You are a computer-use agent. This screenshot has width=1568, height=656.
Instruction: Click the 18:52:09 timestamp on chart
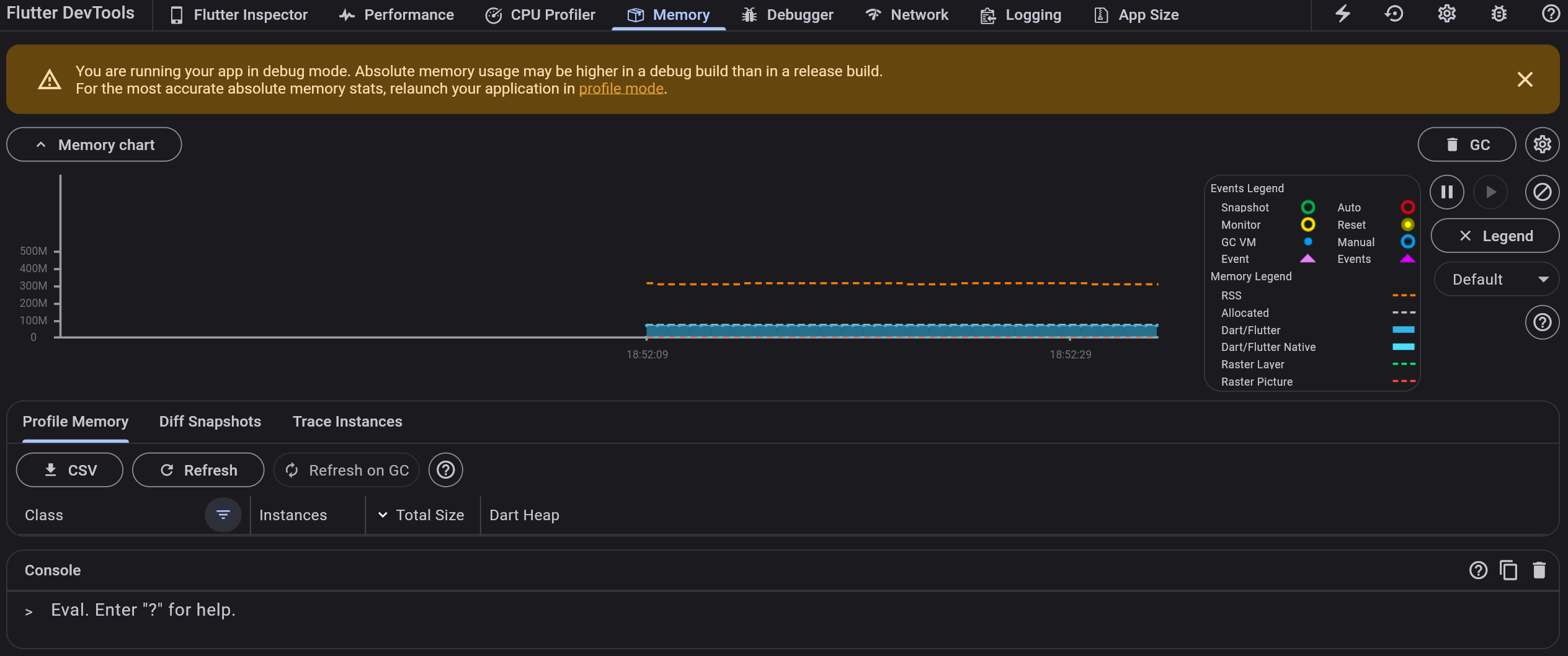(x=647, y=355)
